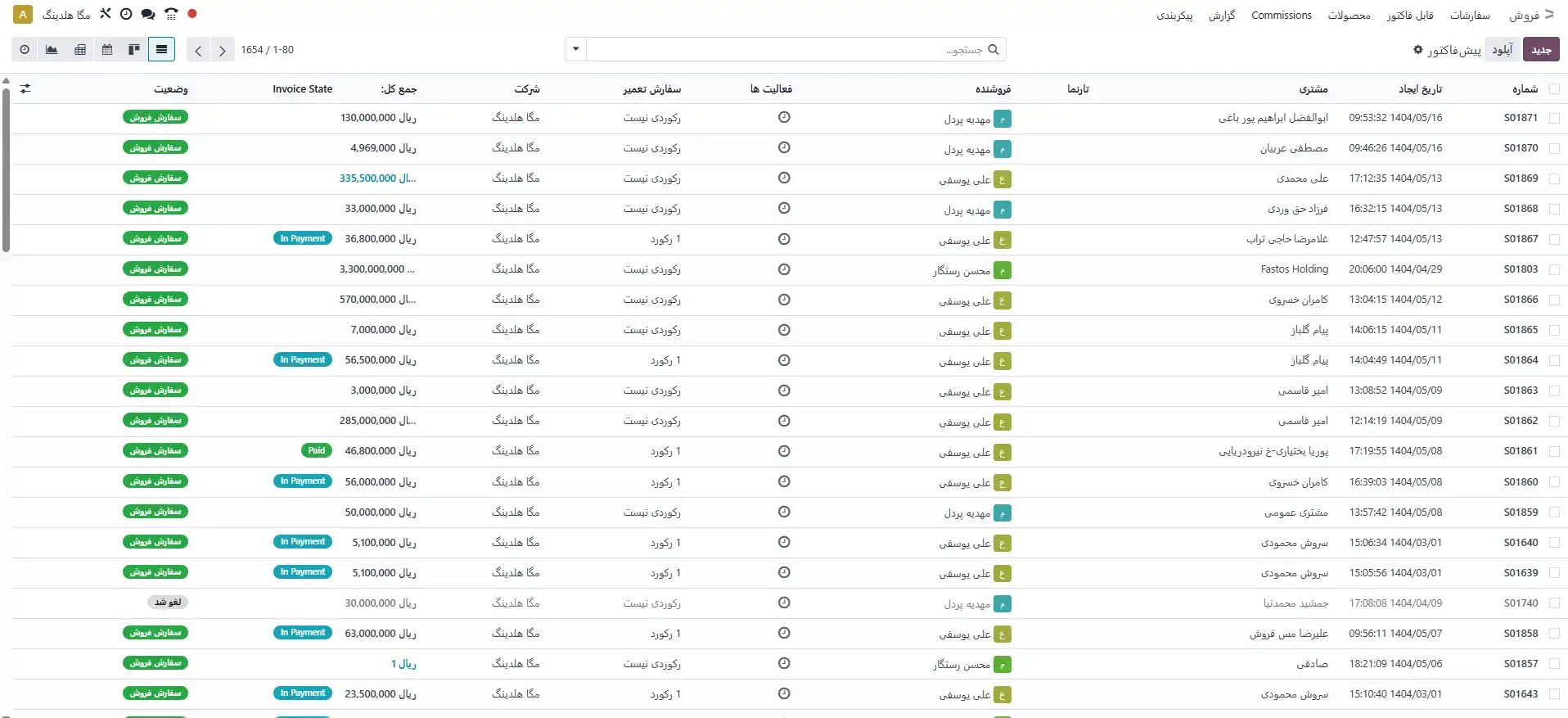Switch to Kanban view
1568x718 pixels.
pyautogui.click(x=134, y=50)
